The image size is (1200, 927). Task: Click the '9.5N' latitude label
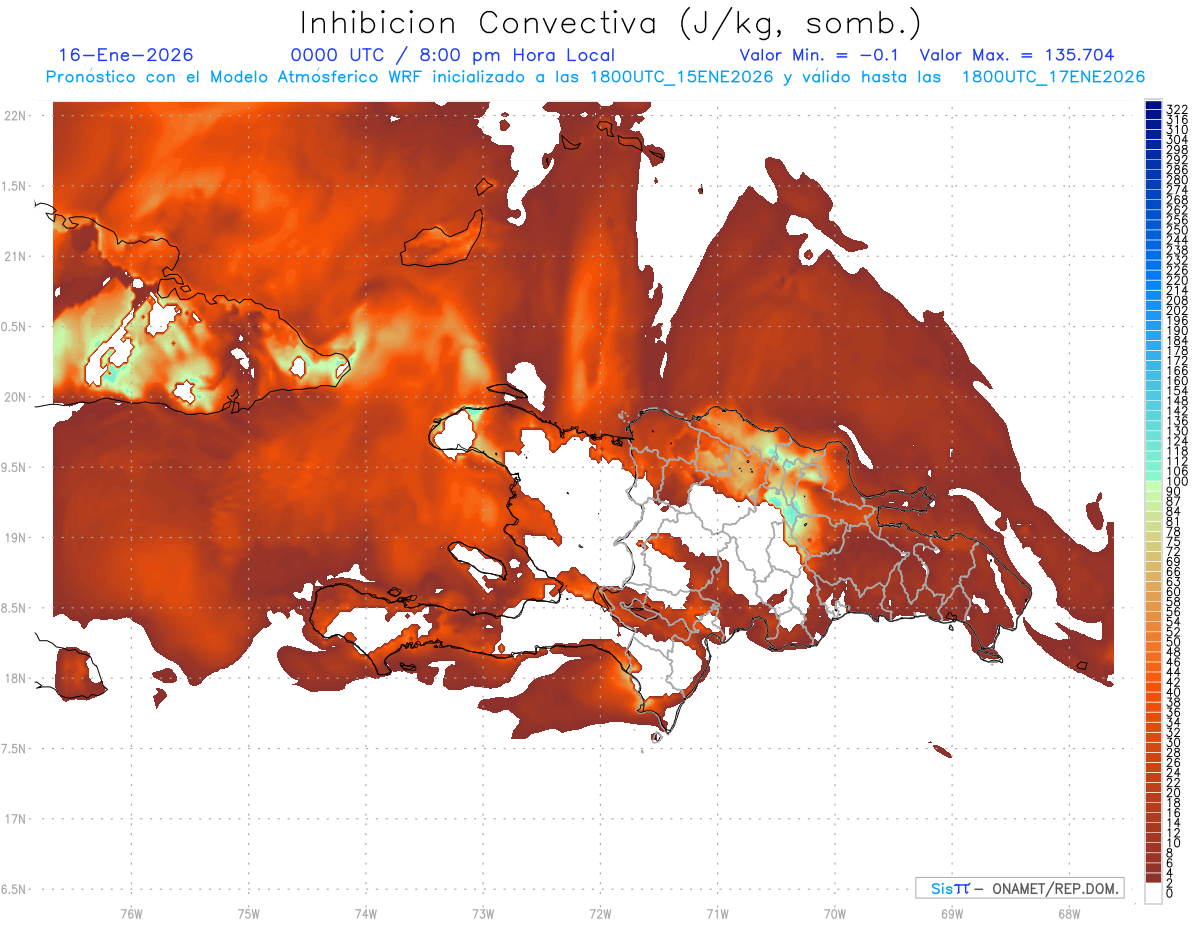pyautogui.click(x=15, y=467)
